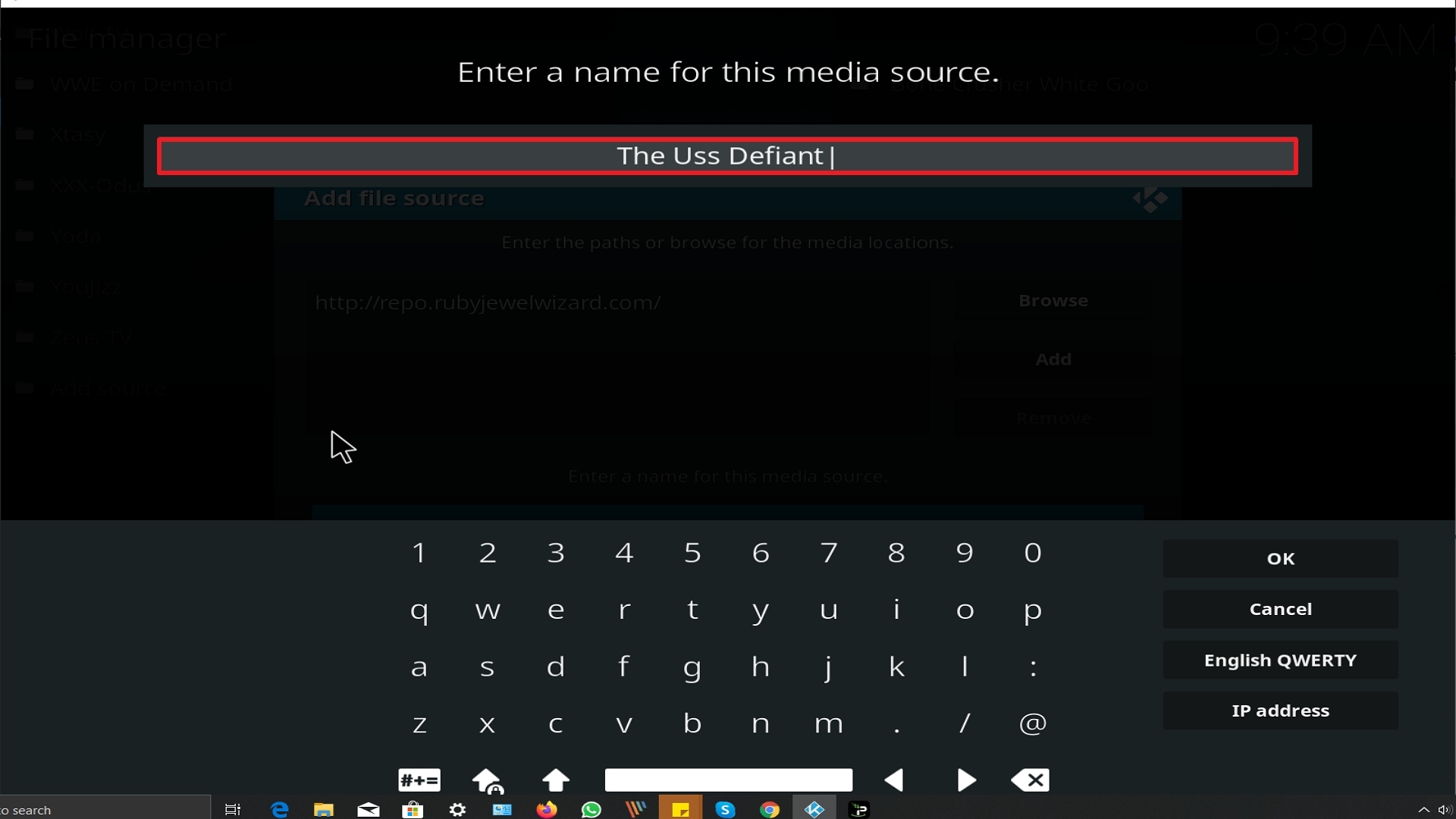Screen dimensions: 1456x819
Task: Click the Cancel button
Action: coord(1280,609)
